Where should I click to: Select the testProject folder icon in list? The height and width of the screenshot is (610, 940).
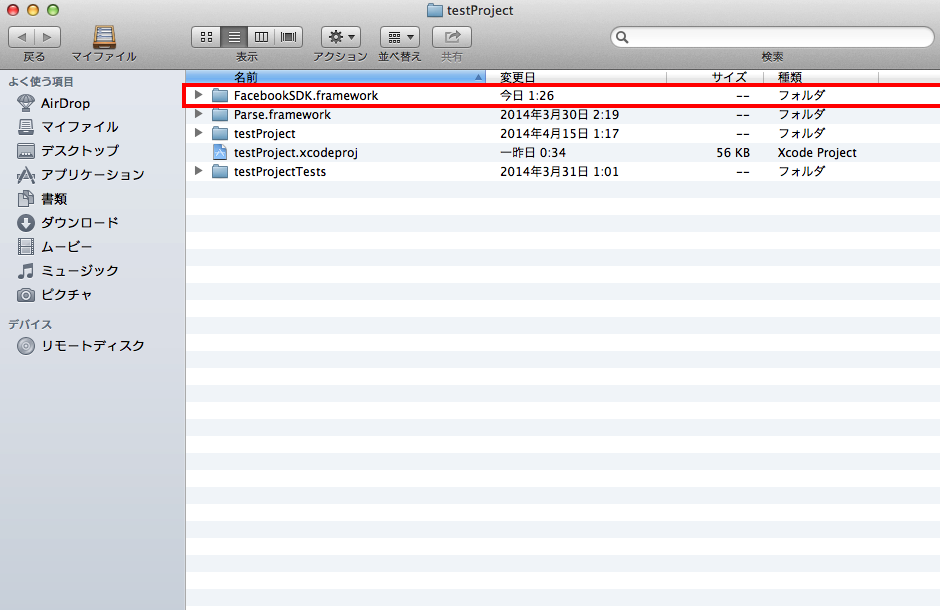click(x=220, y=134)
